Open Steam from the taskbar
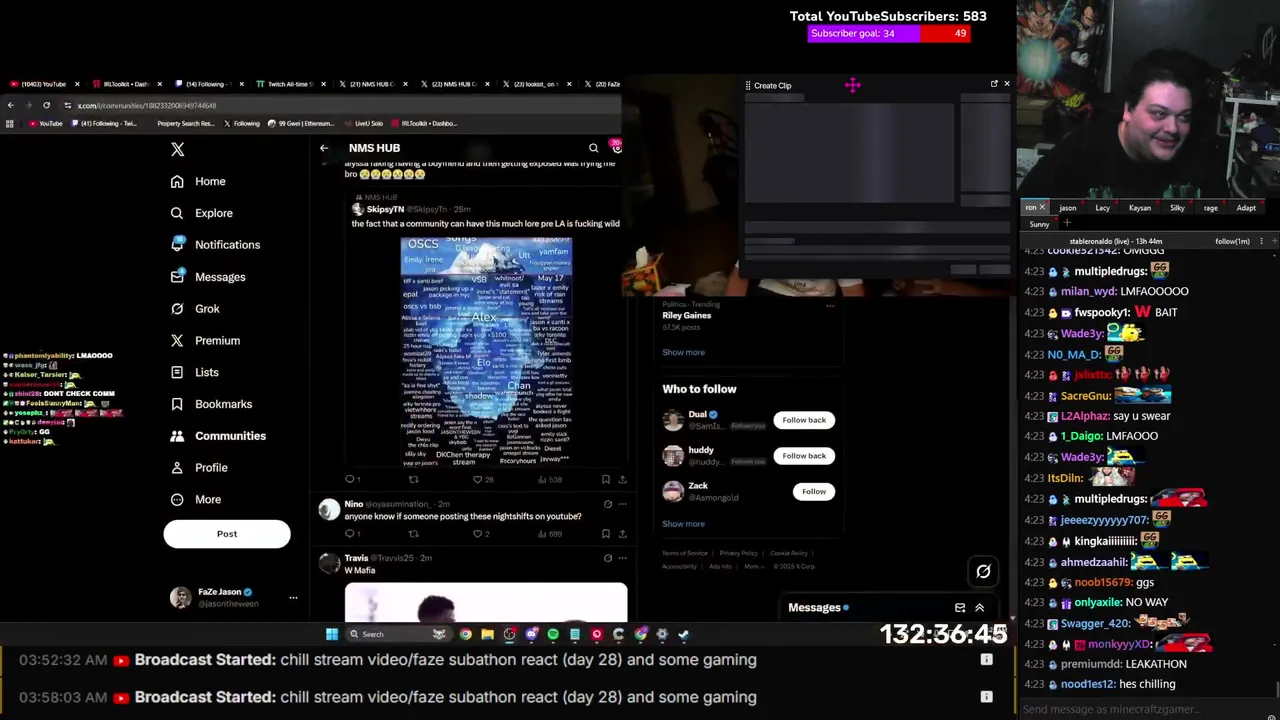 (684, 634)
